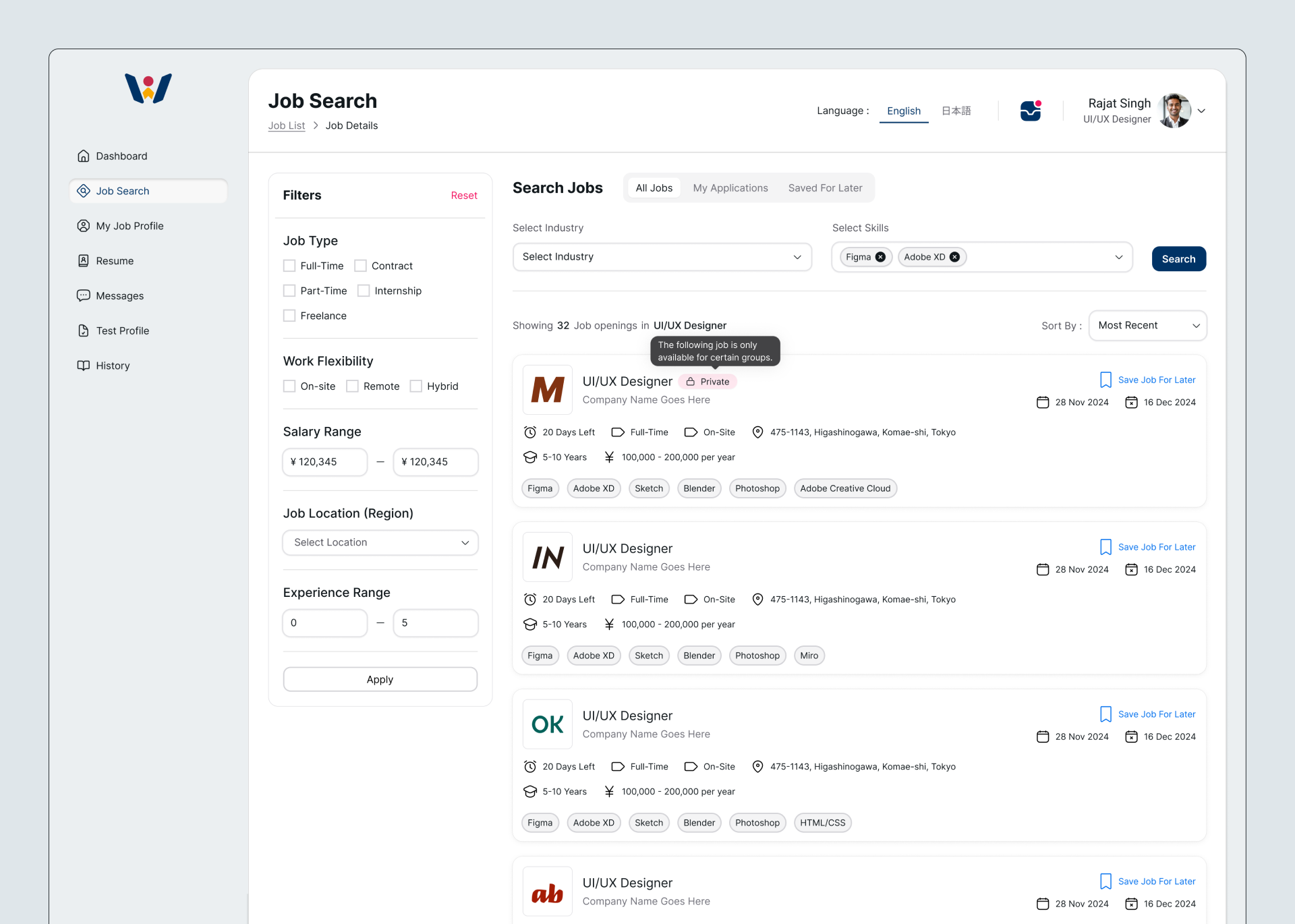Click maximum experience field showing 5
1295x924 pixels.
(x=436, y=623)
